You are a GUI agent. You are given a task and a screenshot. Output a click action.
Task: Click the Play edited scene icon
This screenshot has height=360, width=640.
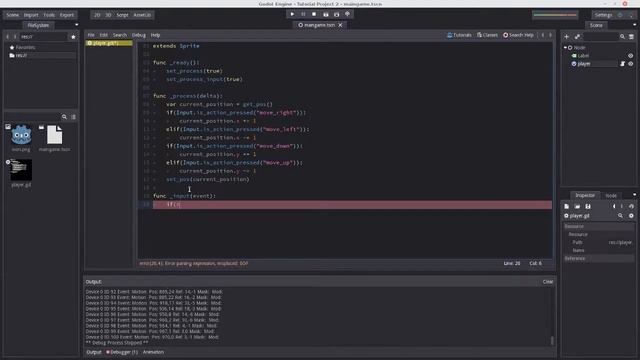pos(326,14)
